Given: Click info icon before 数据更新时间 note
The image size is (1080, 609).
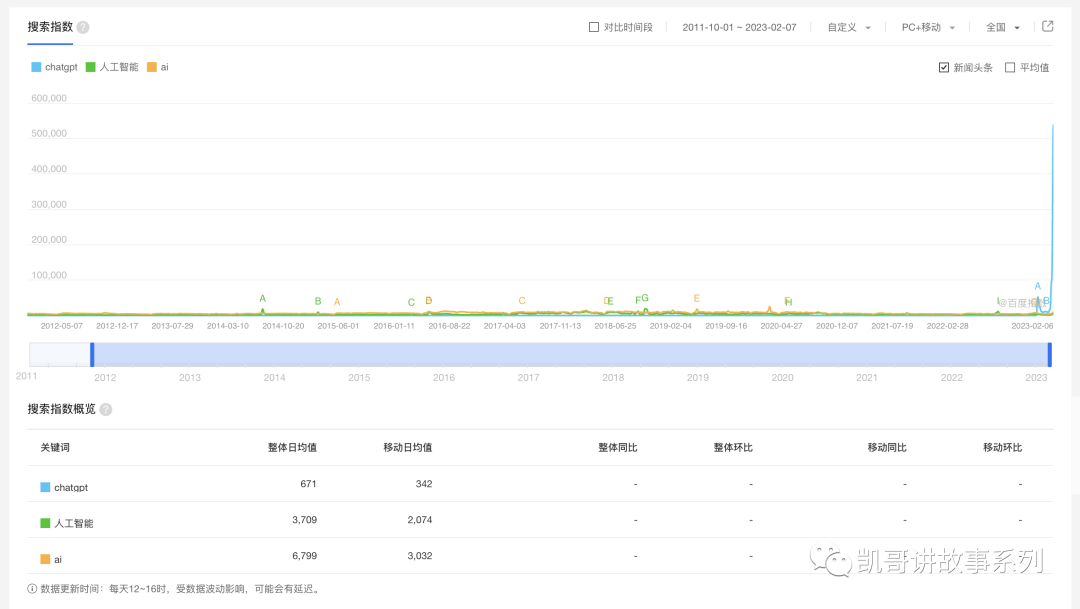Looking at the screenshot, I should (x=32, y=589).
